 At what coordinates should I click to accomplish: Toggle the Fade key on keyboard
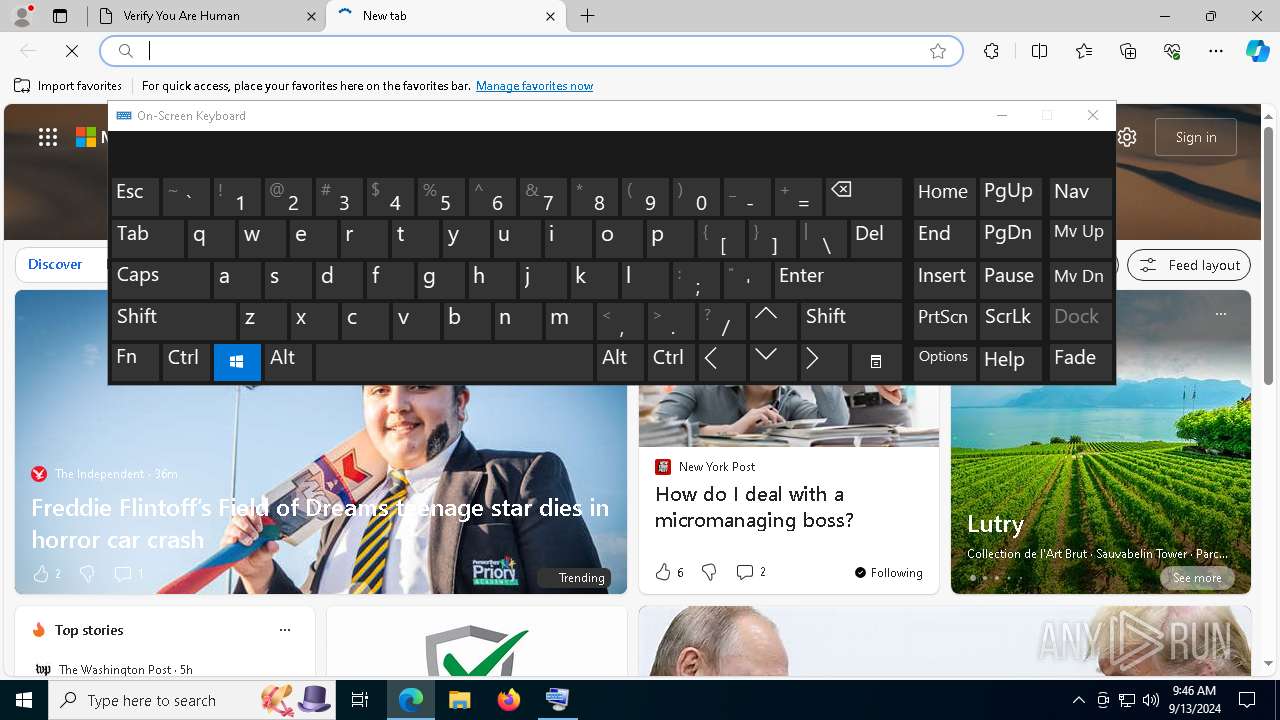(x=1080, y=362)
